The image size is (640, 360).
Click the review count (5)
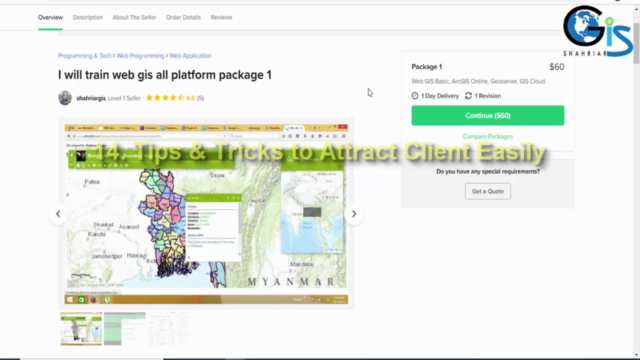[200, 98]
